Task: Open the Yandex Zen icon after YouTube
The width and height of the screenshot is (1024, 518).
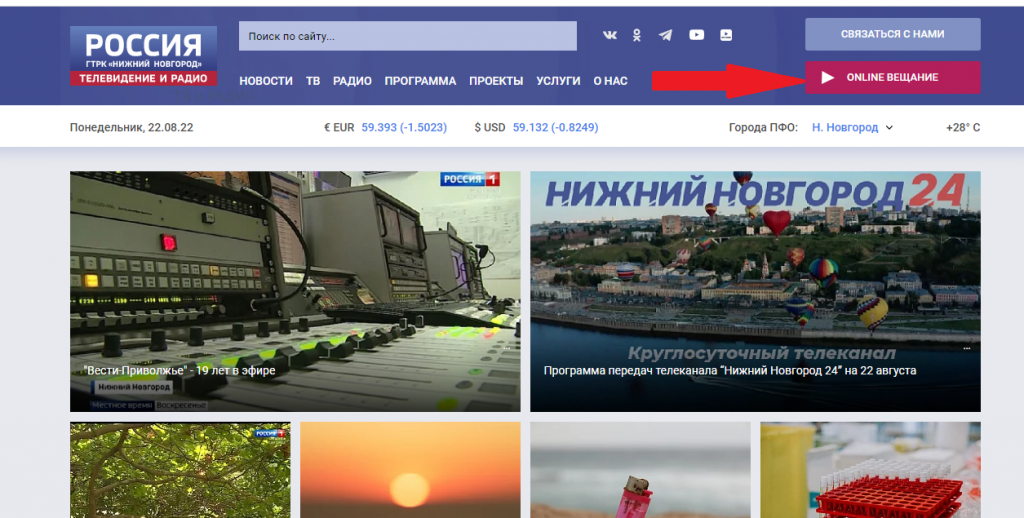Action: 726,35
